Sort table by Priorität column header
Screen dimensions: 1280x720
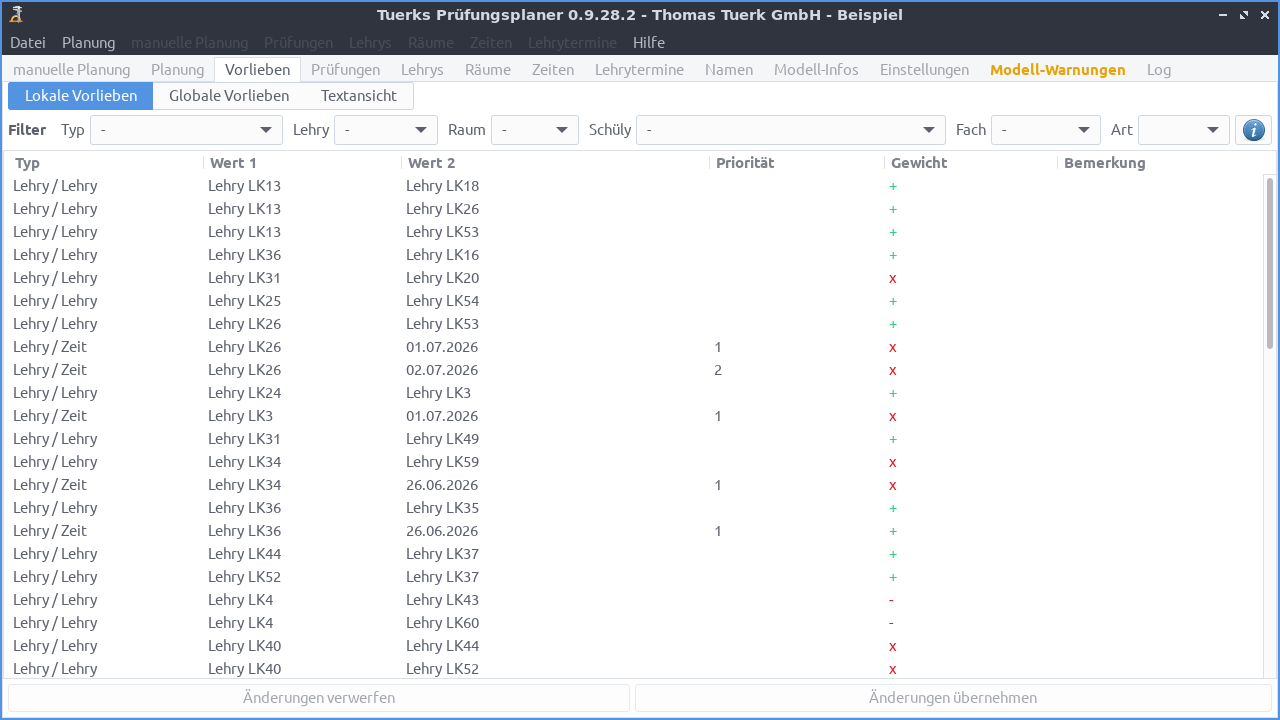745,163
